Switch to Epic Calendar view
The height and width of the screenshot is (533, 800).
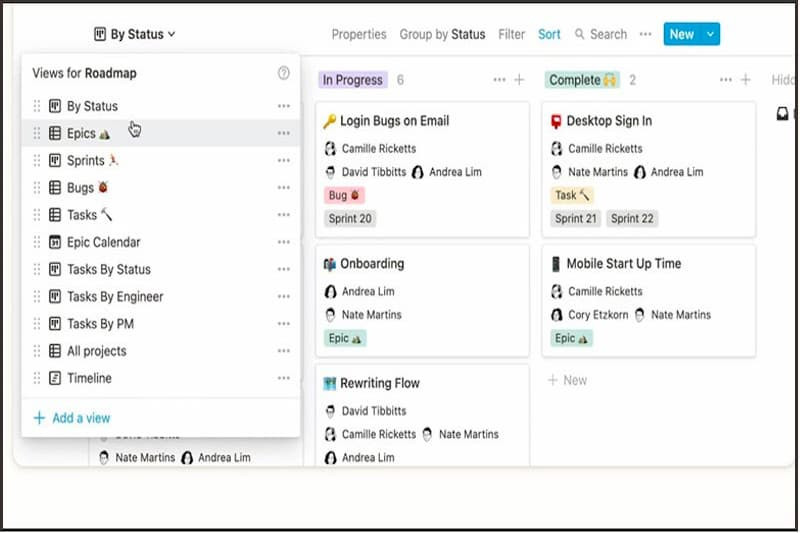coord(103,242)
